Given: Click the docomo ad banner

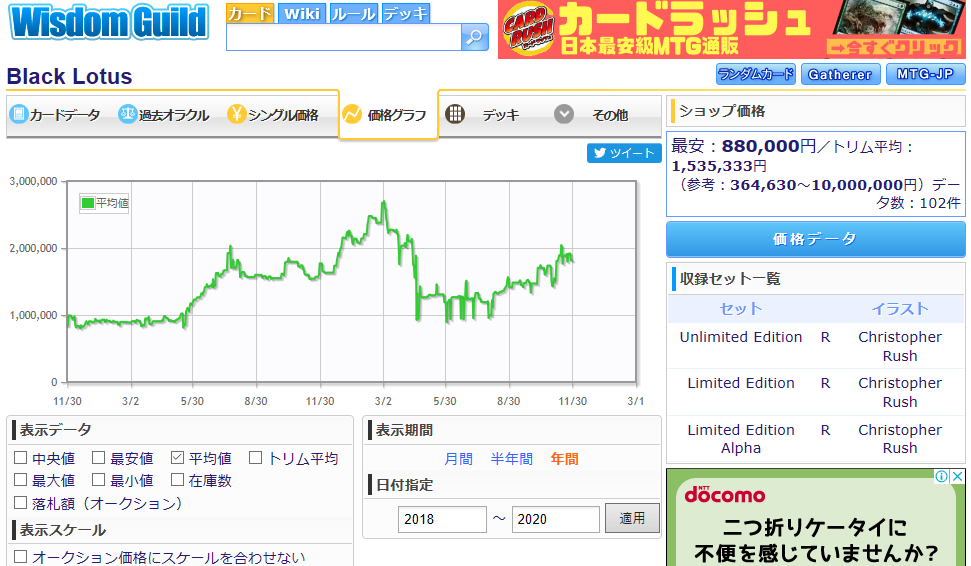Looking at the screenshot, I should 816,517.
